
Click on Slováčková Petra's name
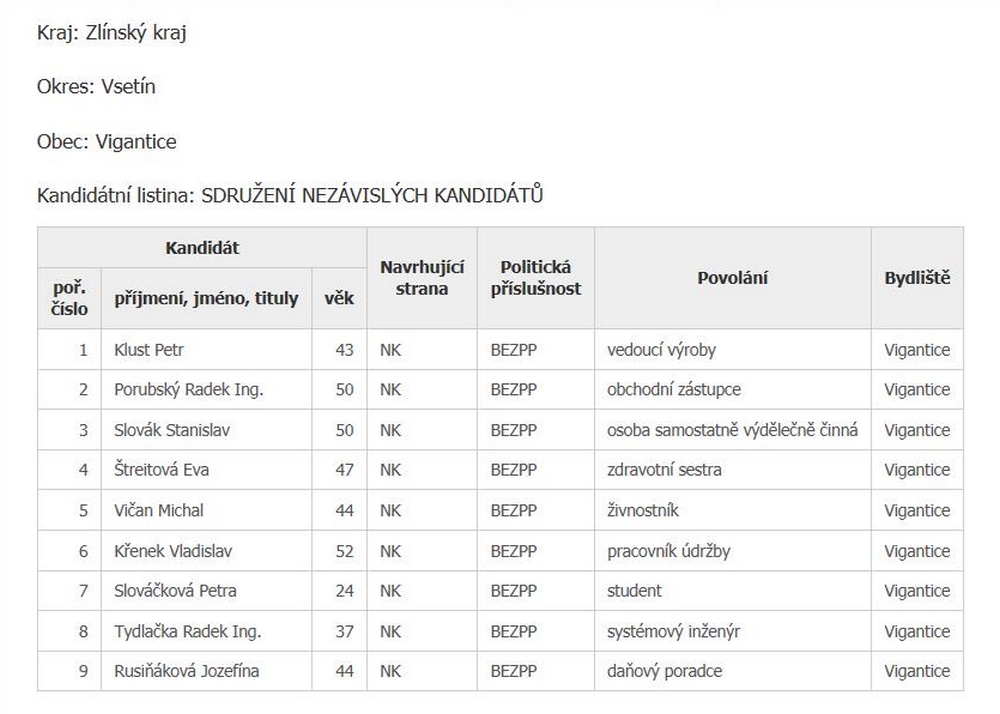(x=175, y=591)
